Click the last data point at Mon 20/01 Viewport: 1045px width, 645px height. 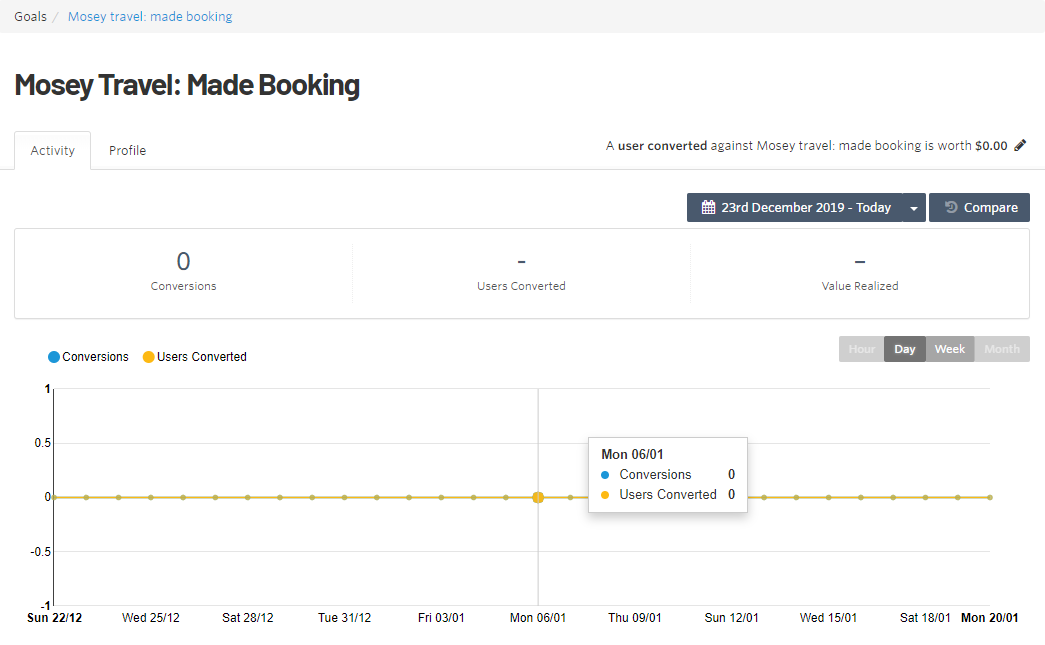click(x=990, y=497)
